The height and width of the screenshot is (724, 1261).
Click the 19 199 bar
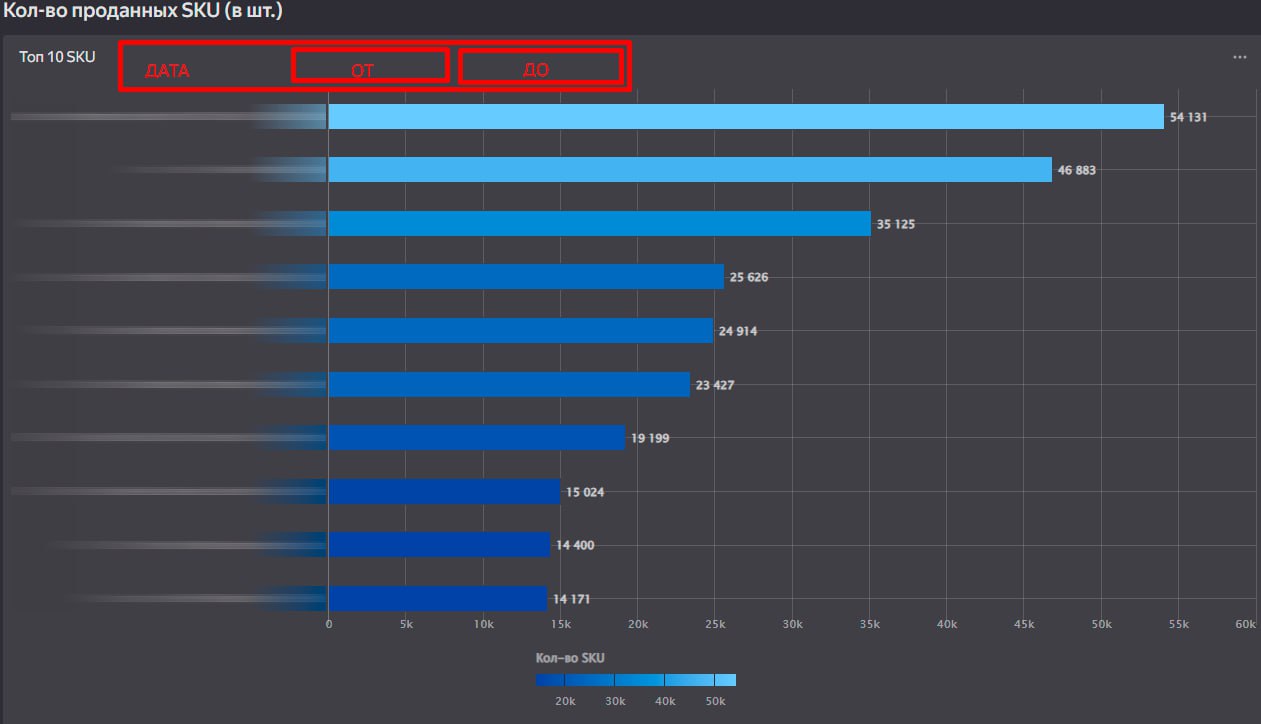coord(477,438)
